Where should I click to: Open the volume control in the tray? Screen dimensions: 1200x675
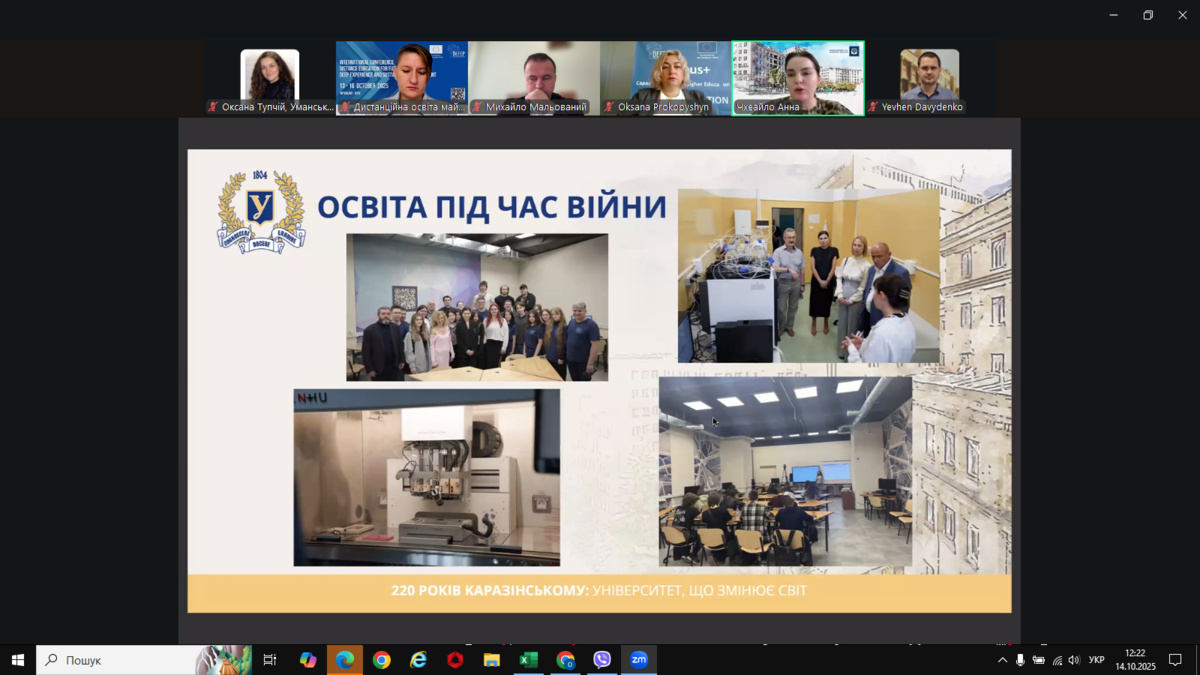point(1074,660)
